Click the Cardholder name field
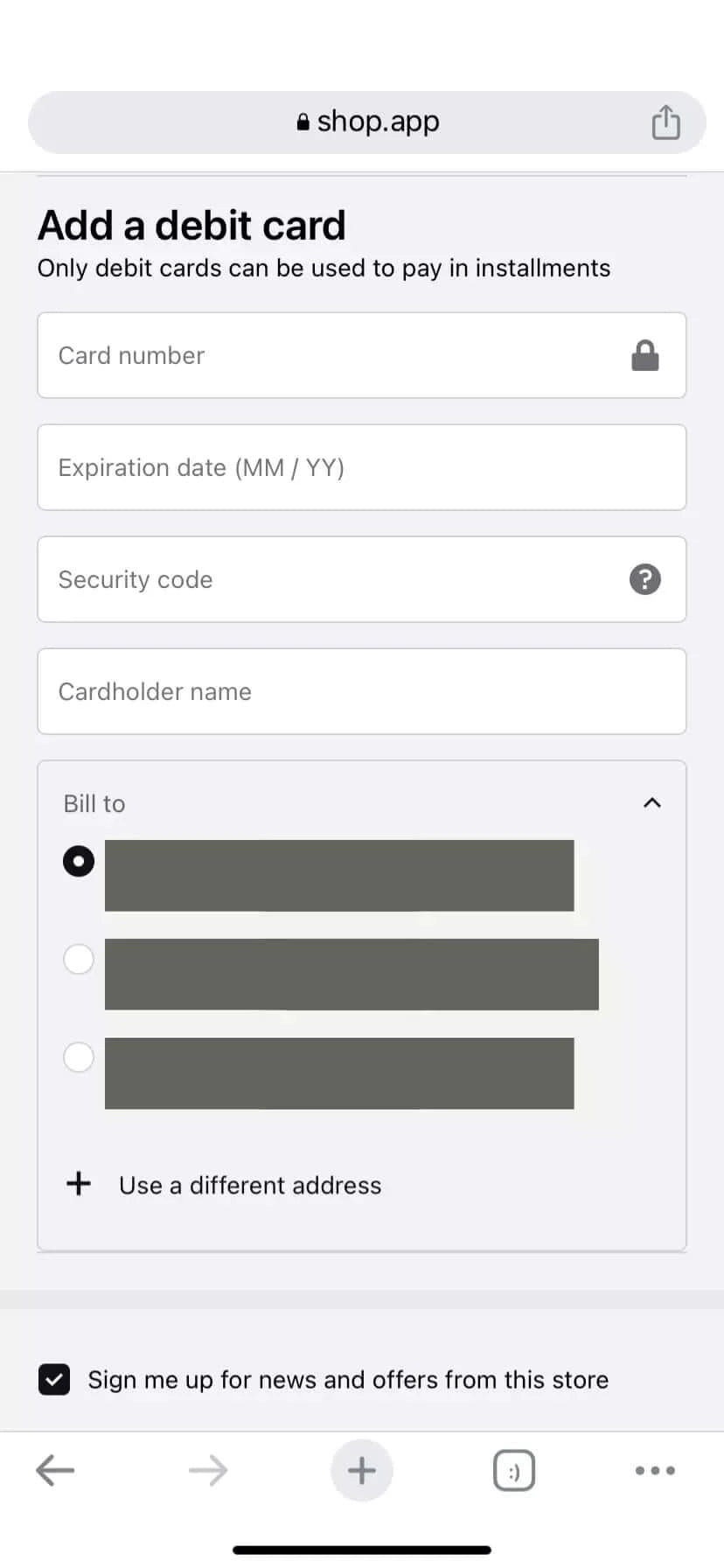This screenshot has height=1568, width=724. 362,691
